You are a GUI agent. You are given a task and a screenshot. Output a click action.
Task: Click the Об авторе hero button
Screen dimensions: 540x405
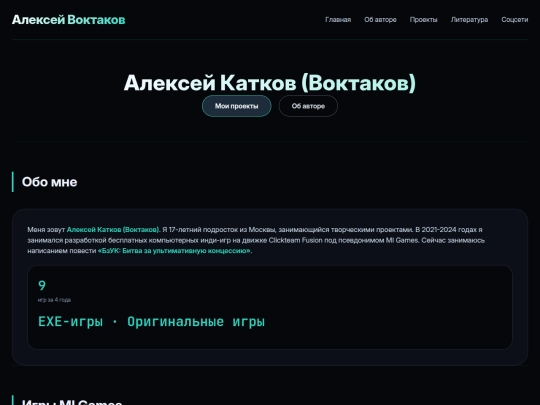click(x=308, y=106)
